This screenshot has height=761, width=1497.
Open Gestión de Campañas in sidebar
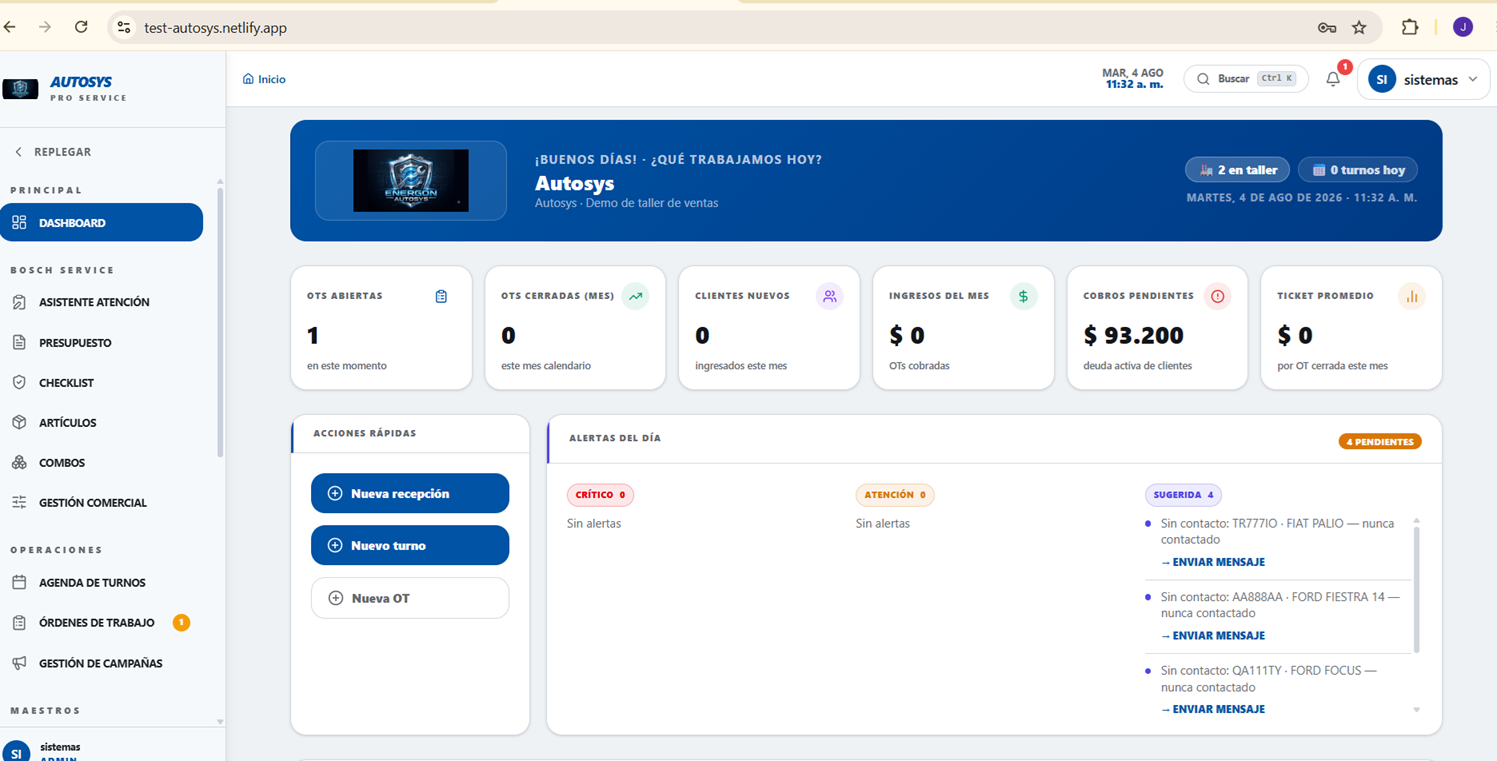click(x=101, y=663)
